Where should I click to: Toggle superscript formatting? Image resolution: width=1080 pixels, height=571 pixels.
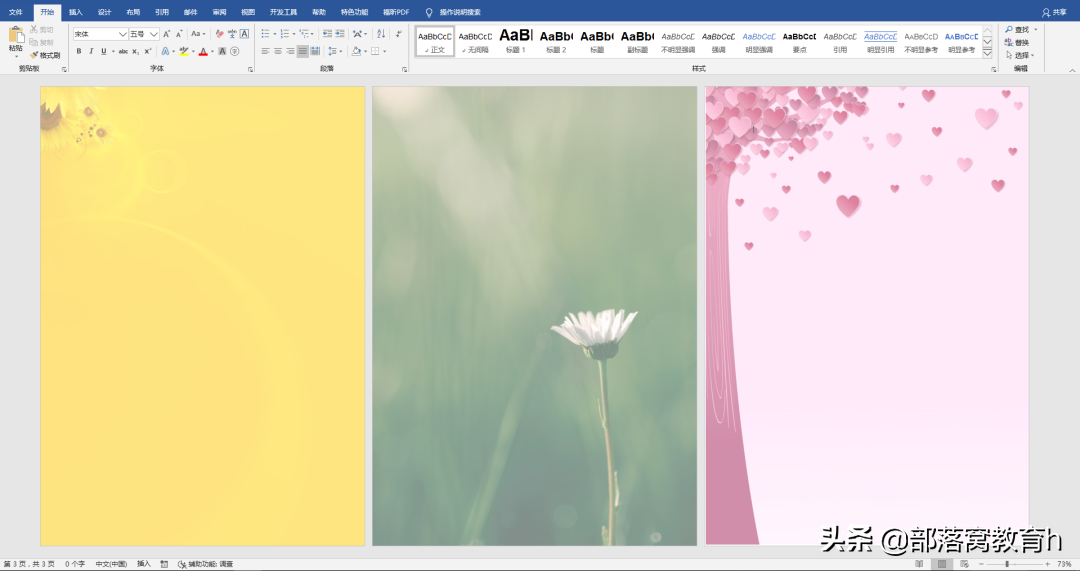[x=147, y=52]
